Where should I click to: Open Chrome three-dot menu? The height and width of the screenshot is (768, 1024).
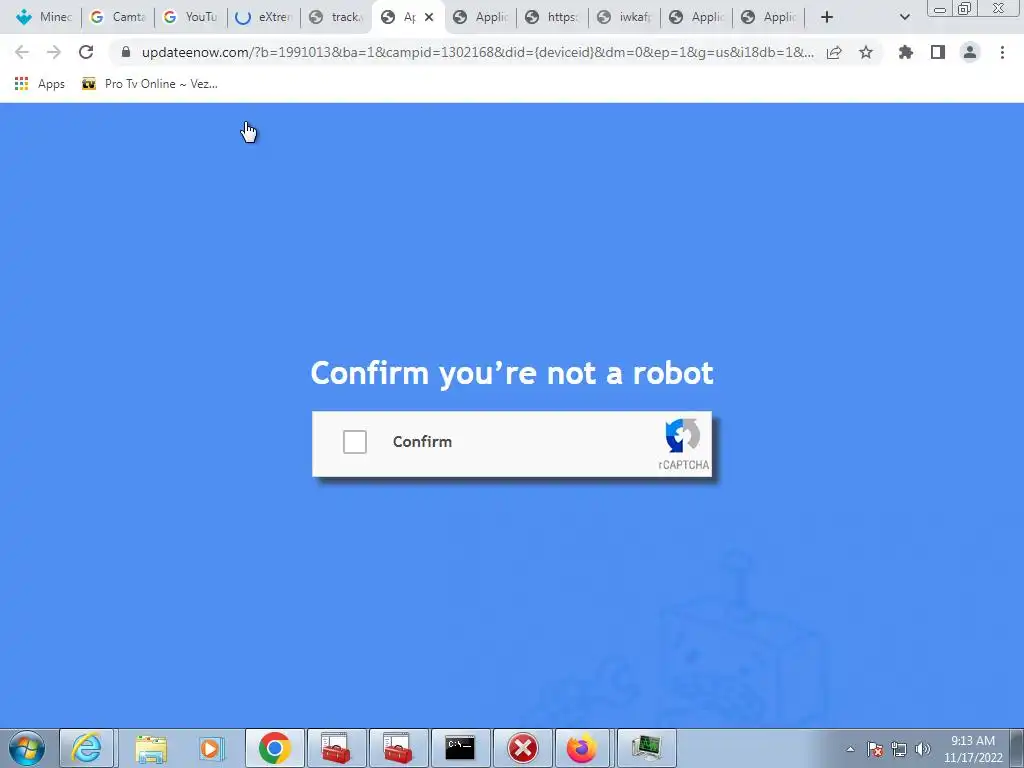coord(1002,52)
